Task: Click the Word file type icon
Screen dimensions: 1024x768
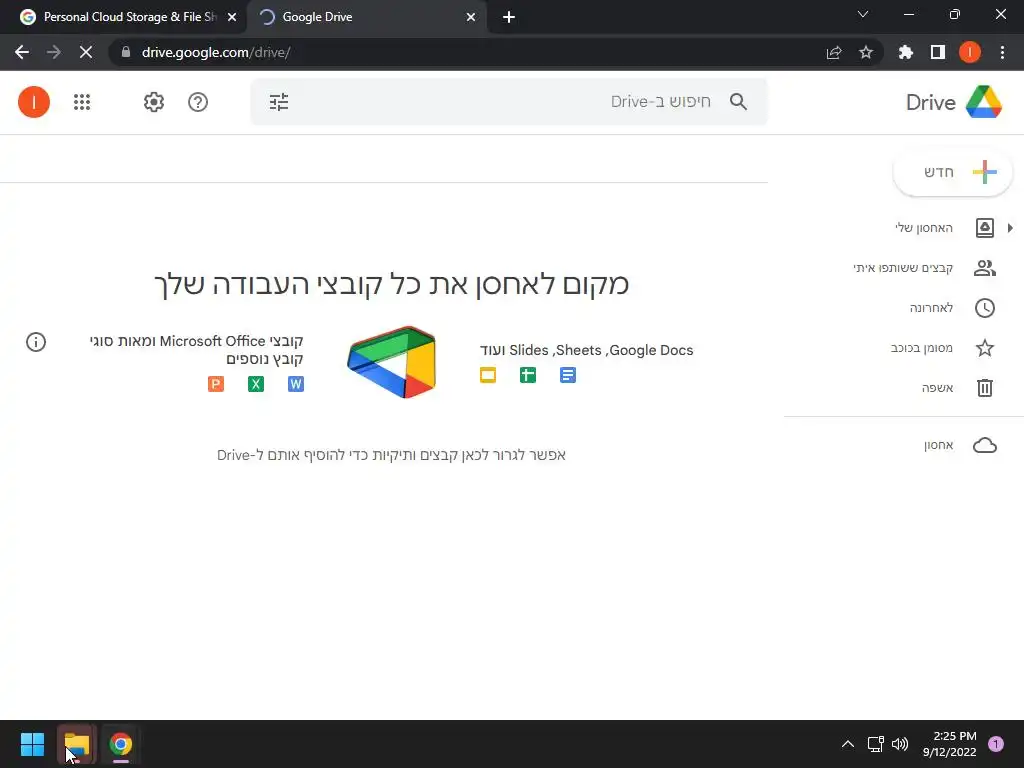Action: [x=296, y=384]
